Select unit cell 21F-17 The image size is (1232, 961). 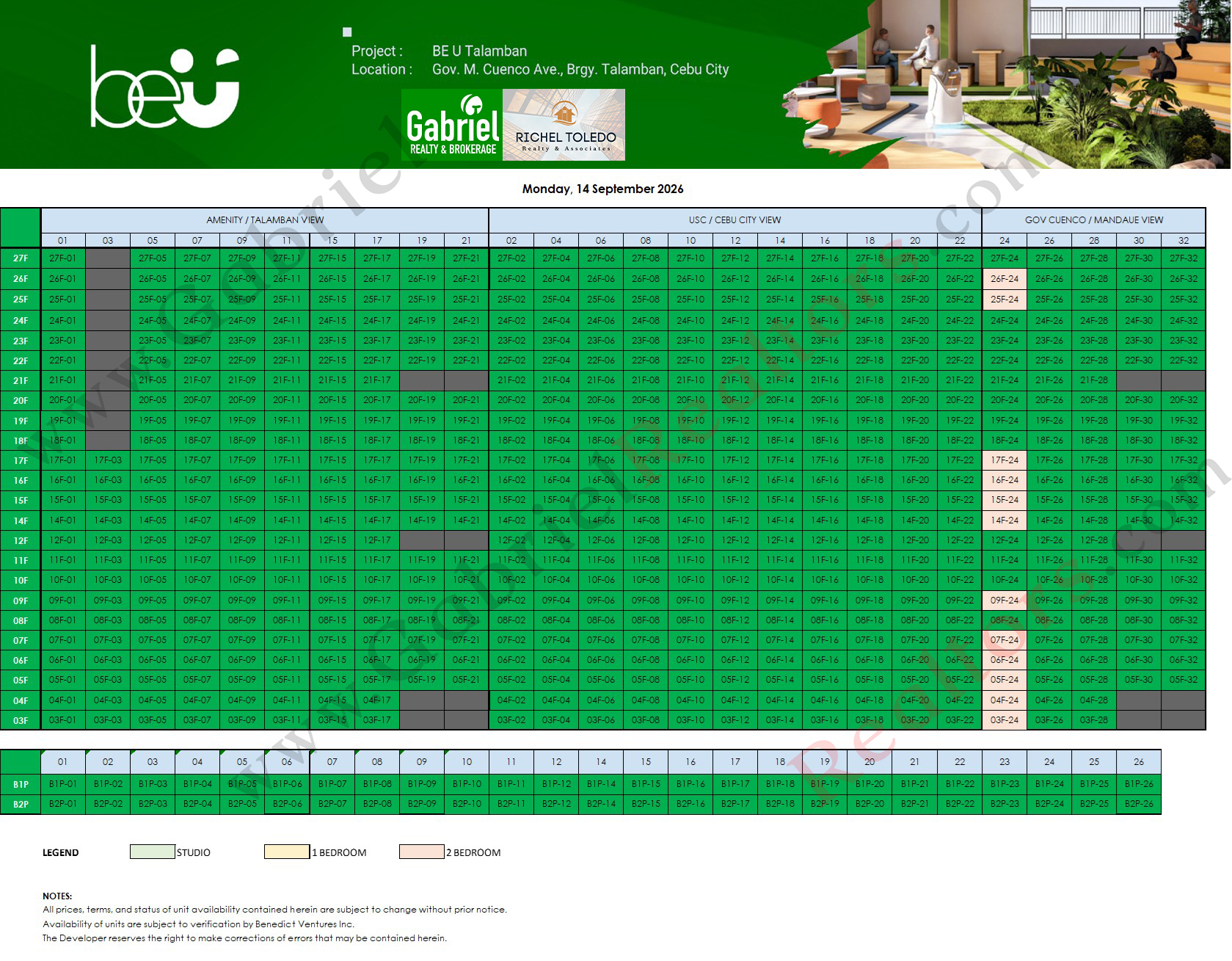(x=376, y=380)
